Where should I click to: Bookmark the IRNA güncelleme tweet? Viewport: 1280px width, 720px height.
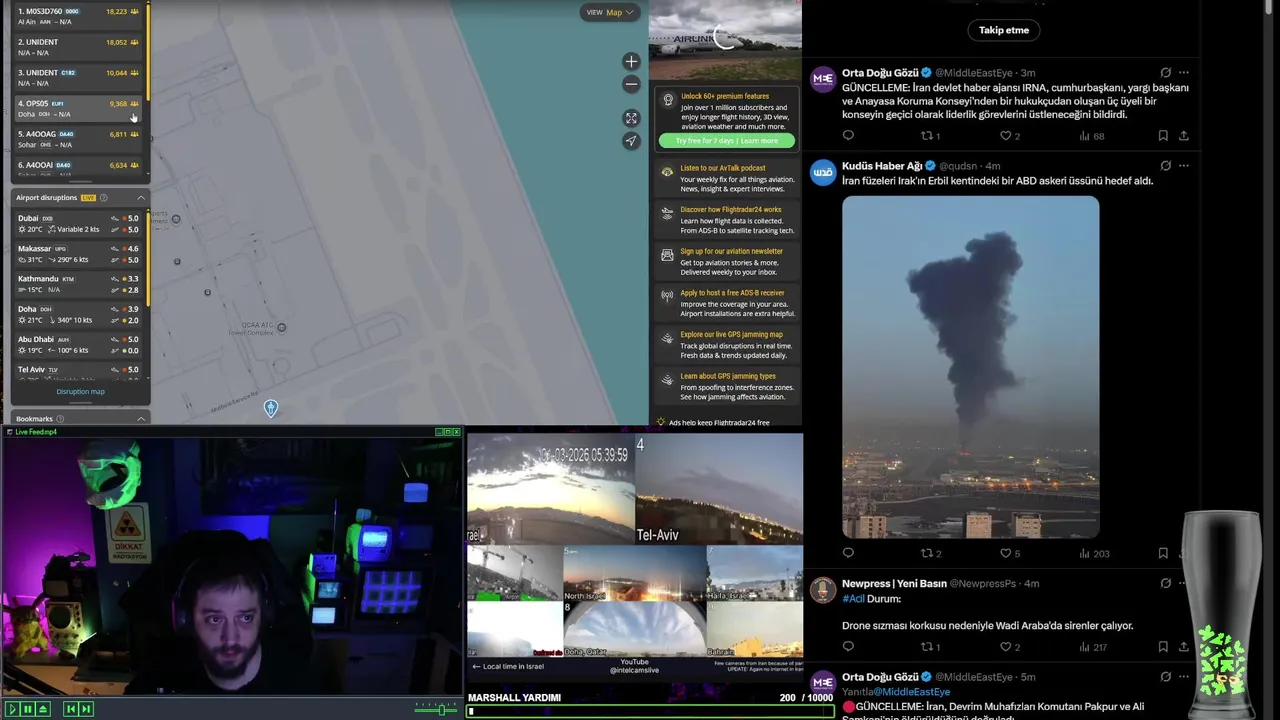(1162, 136)
